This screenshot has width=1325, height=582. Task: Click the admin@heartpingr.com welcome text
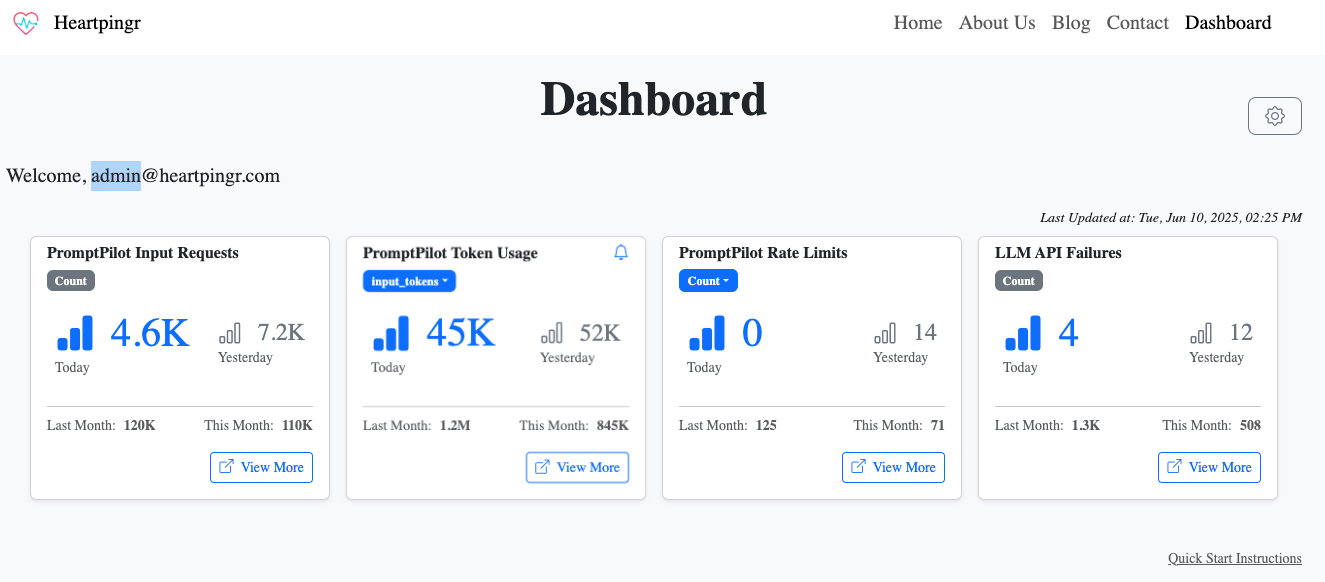(x=185, y=176)
